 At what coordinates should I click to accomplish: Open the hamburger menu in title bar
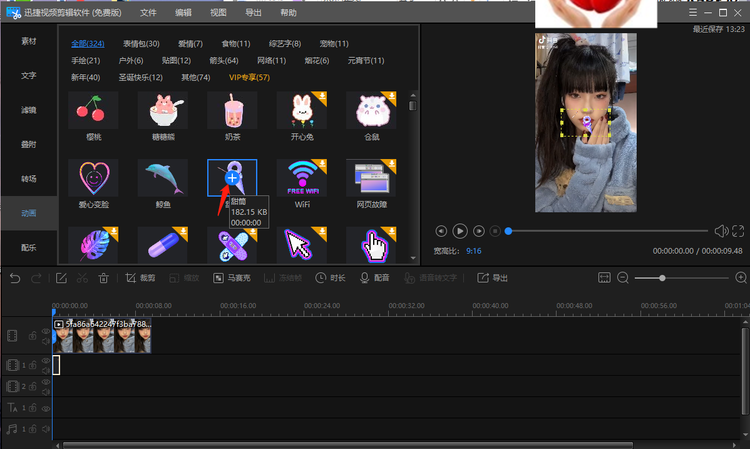point(693,12)
